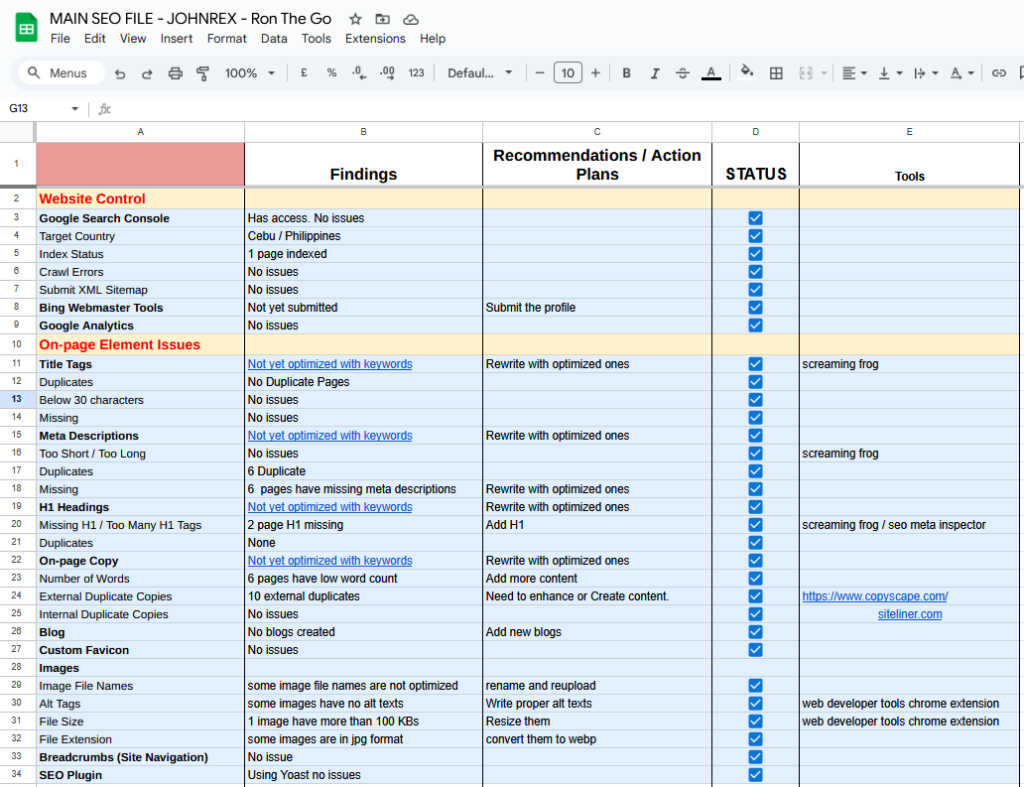Open the Extensions menu
This screenshot has width=1024, height=787.
click(376, 39)
